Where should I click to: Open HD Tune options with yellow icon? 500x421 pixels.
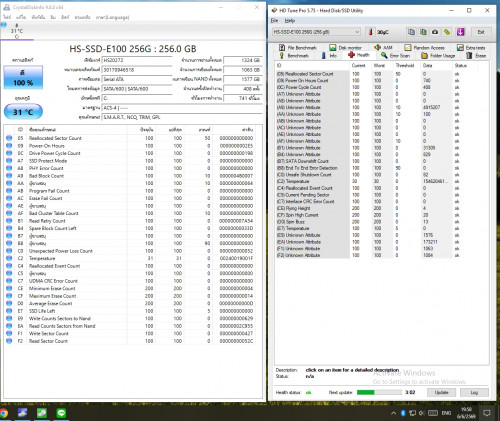(x=447, y=32)
